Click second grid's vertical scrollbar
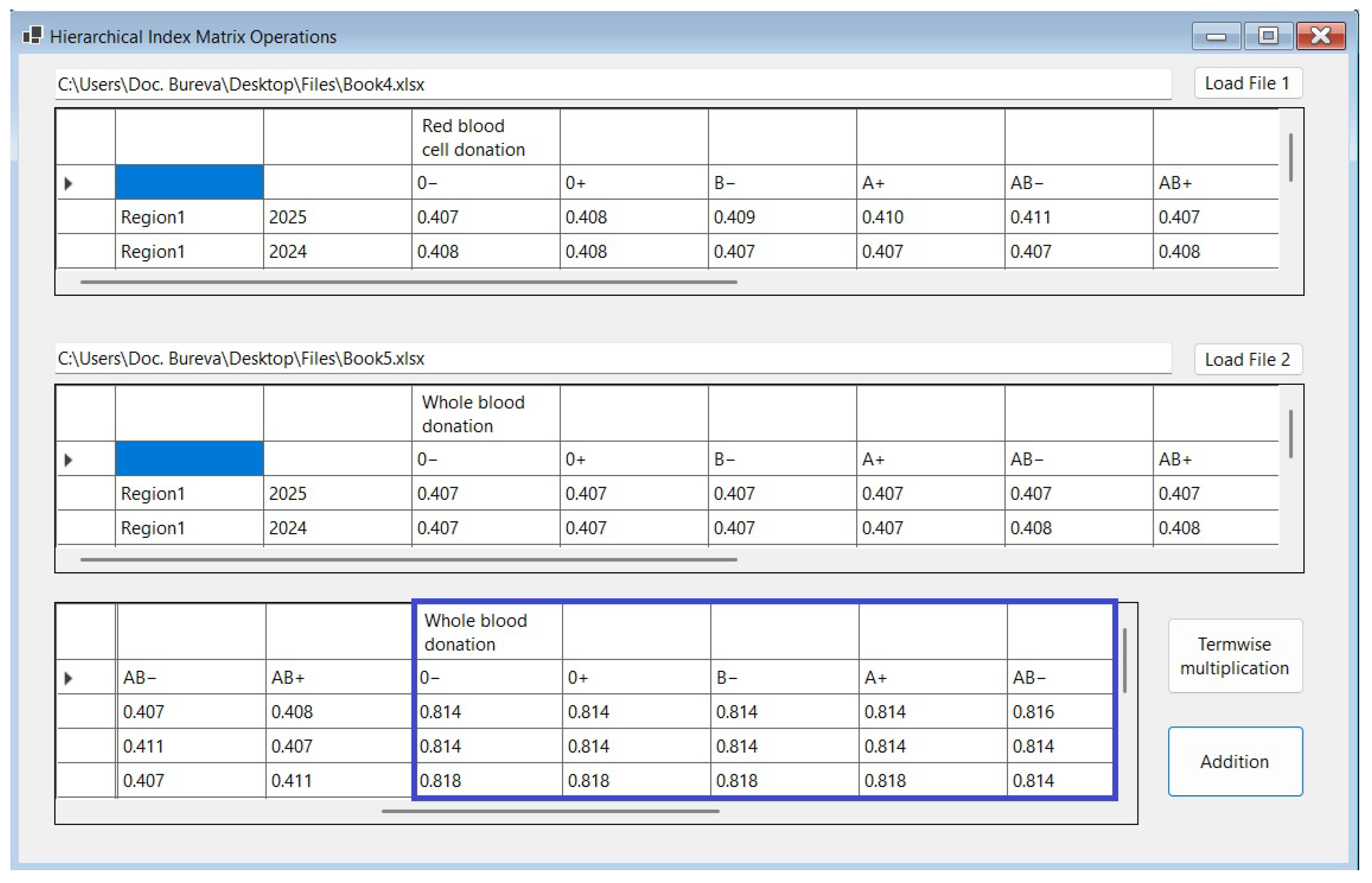1372x883 pixels. click(x=1291, y=434)
